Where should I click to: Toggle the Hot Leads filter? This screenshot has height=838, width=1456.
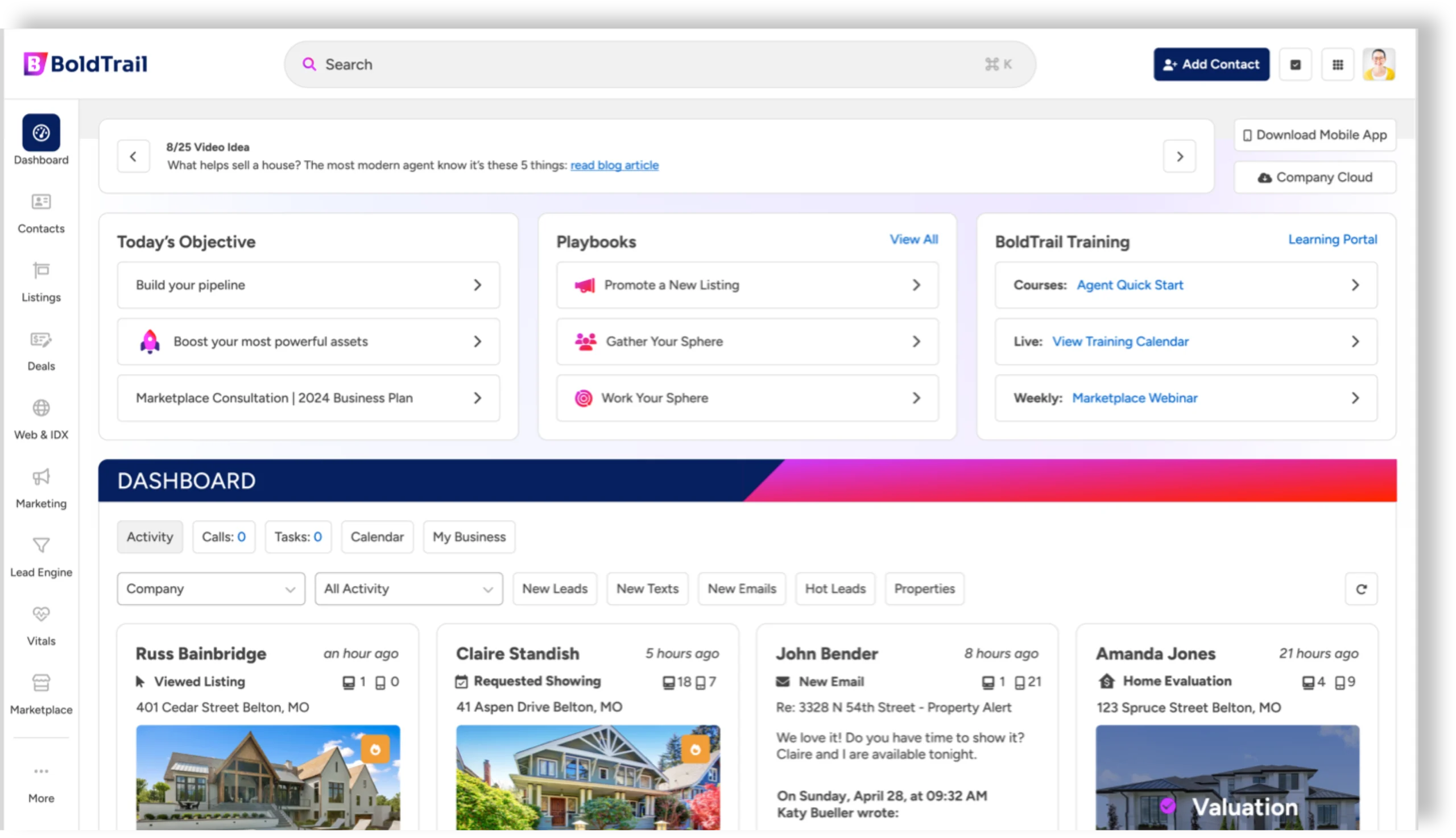pos(835,589)
